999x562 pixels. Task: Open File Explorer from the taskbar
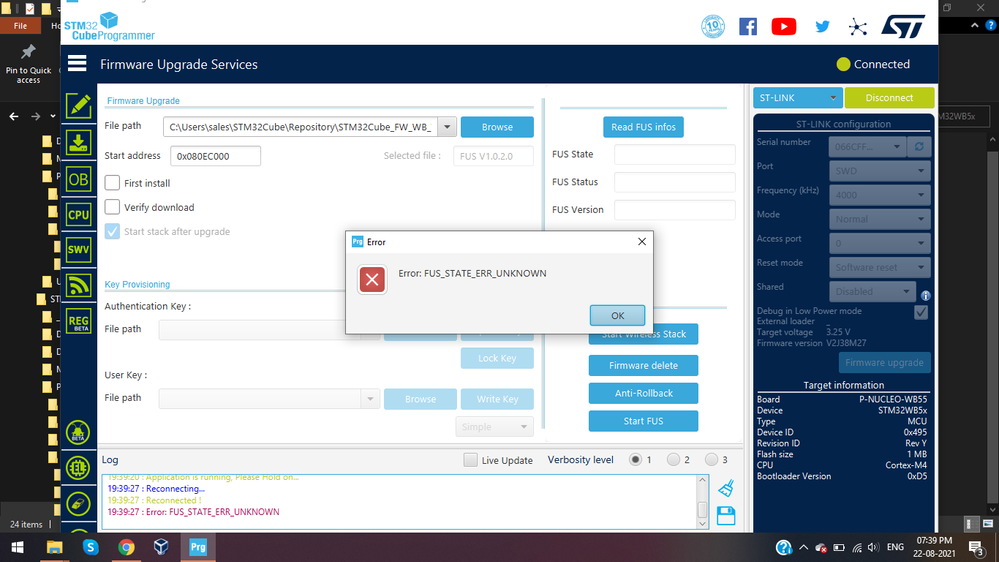pyautogui.click(x=55, y=547)
